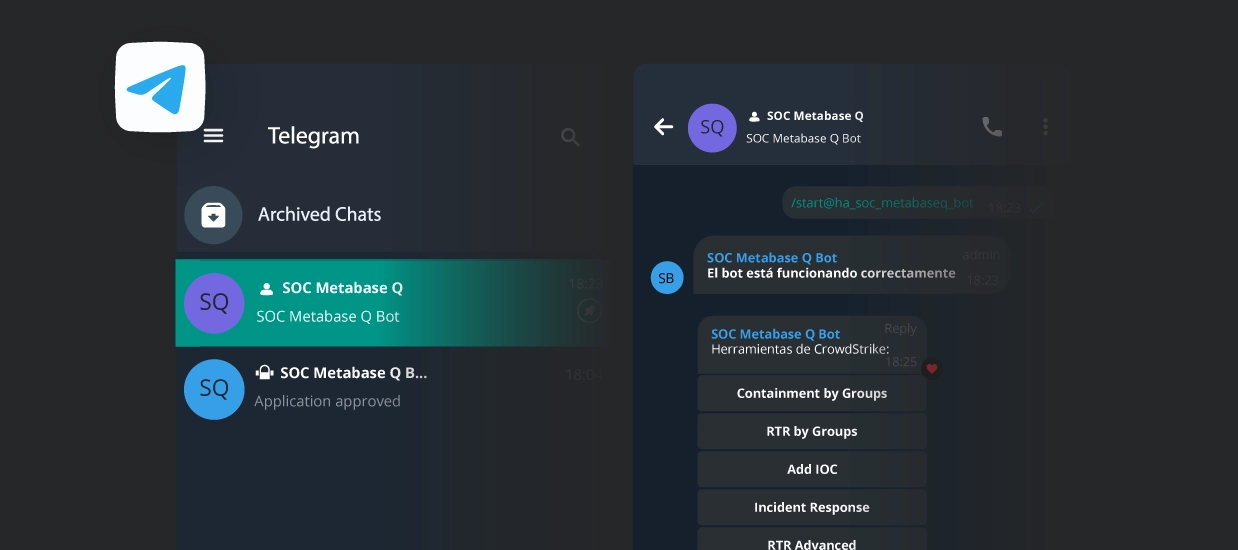Viewport: 1238px width, 550px height.
Task: Click the Telegram paper plane logo
Action: point(160,87)
